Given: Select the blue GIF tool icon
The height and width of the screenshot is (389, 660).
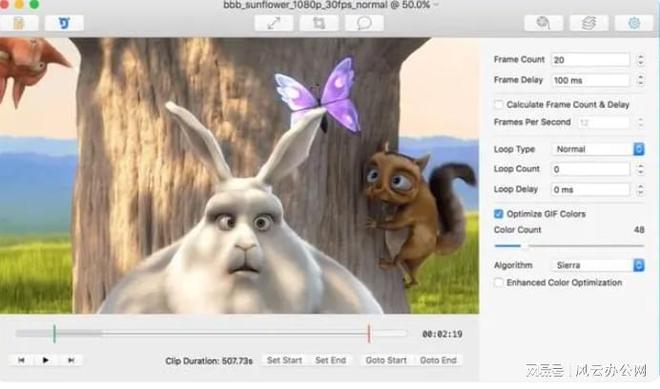Looking at the screenshot, I should [64, 23].
